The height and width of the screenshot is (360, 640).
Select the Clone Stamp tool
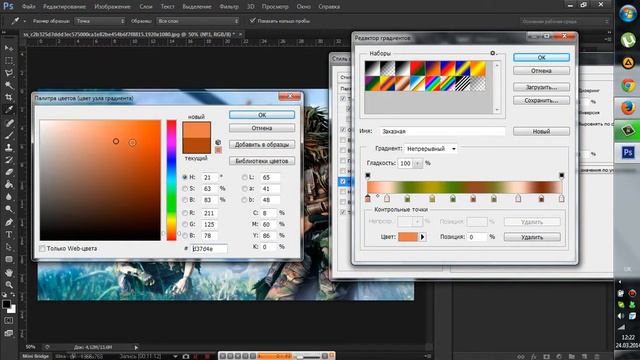pyautogui.click(x=9, y=147)
